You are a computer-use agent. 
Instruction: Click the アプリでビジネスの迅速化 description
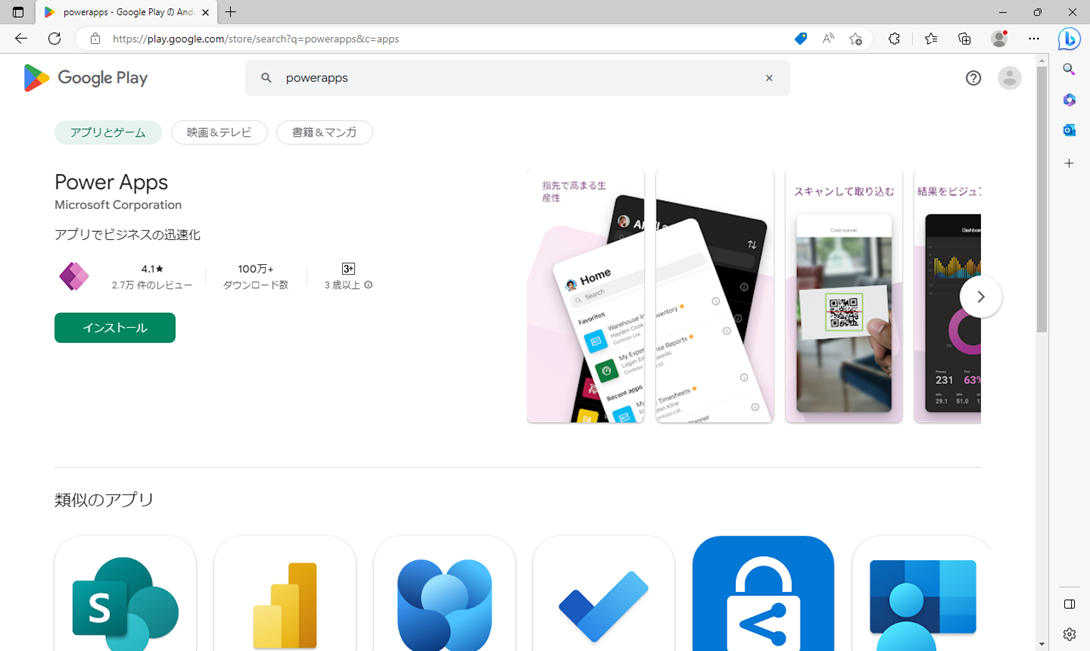coord(127,235)
